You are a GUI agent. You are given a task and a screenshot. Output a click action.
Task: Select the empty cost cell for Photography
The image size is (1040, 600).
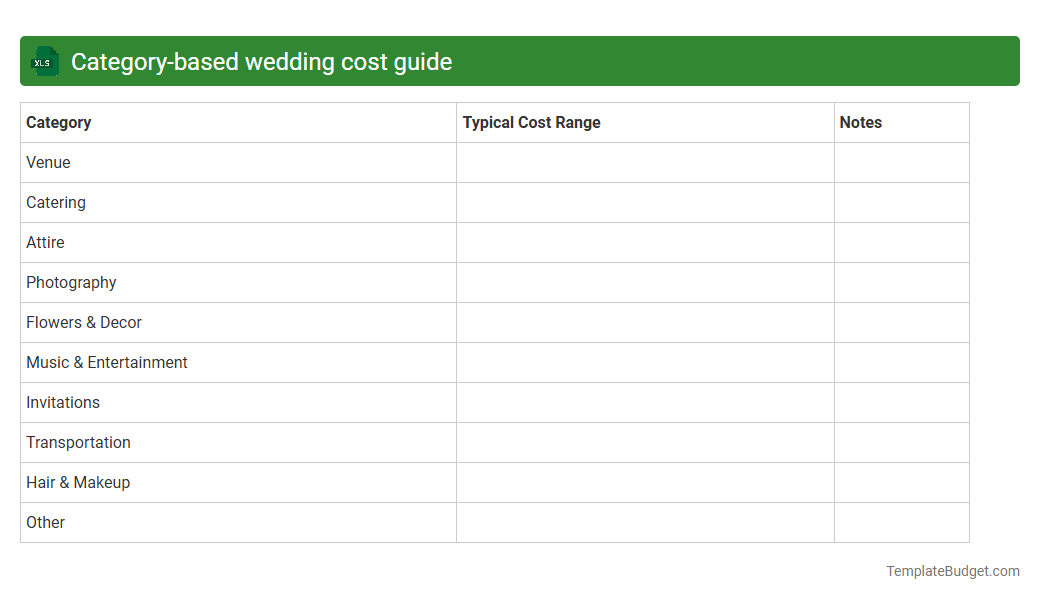(x=645, y=282)
